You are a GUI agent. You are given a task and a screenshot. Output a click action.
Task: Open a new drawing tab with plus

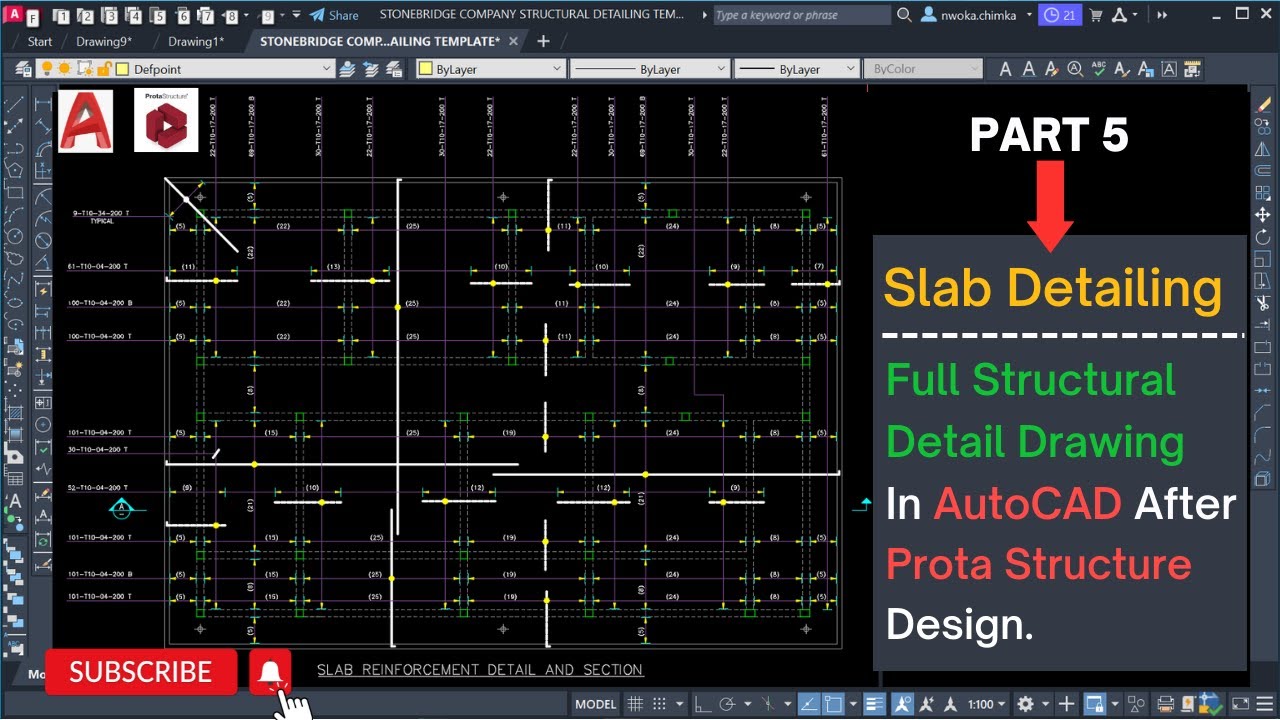click(543, 41)
